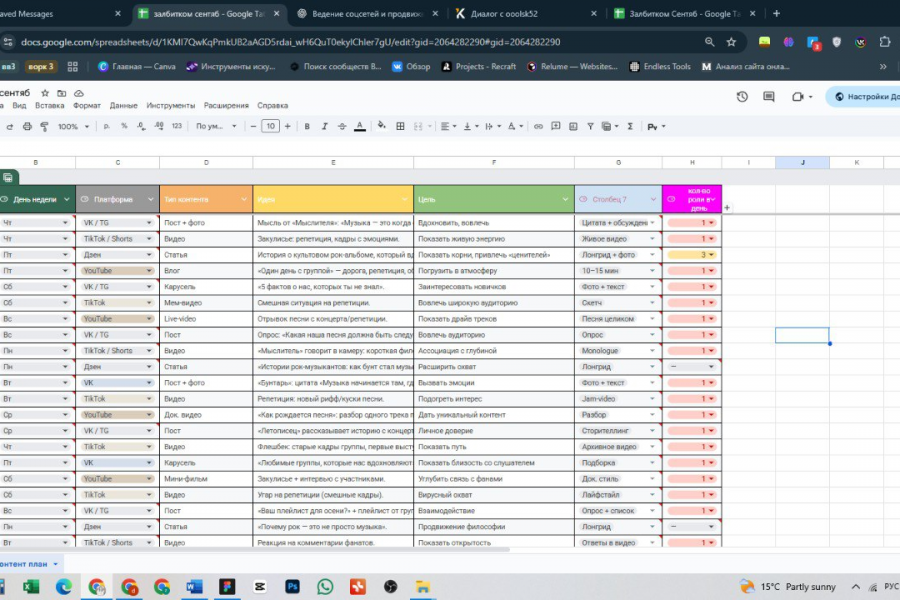This screenshot has width=900, height=600.
Task: Open version history clock icon
Action: (742, 96)
